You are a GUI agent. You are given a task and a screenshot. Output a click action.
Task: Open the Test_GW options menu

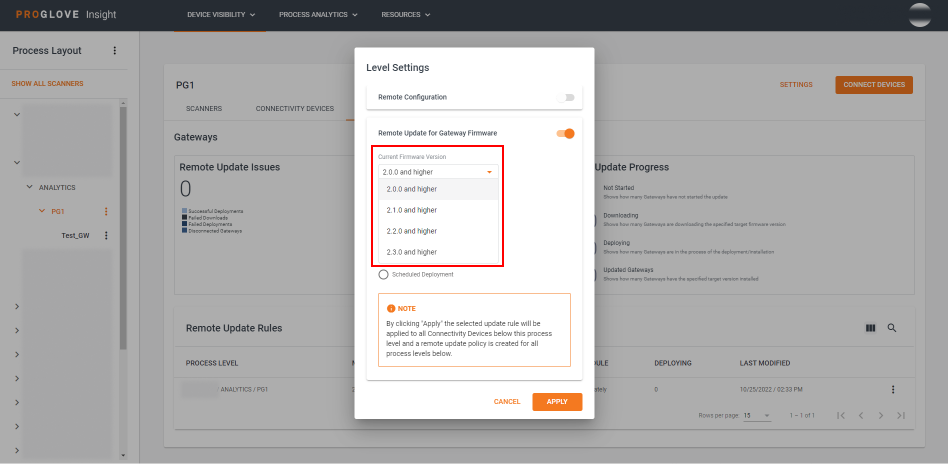[x=106, y=235]
